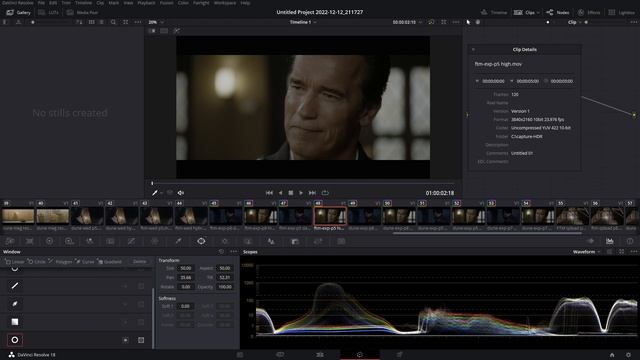Image resolution: width=640 pixels, height=360 pixels.
Task: Invert the curve pen window row
Action: click(x=126, y=304)
